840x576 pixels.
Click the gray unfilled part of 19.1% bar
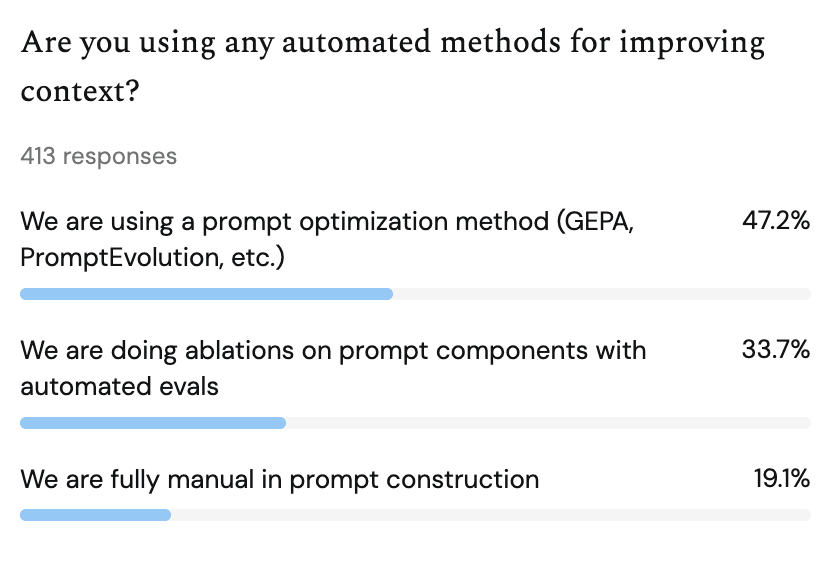click(490, 515)
